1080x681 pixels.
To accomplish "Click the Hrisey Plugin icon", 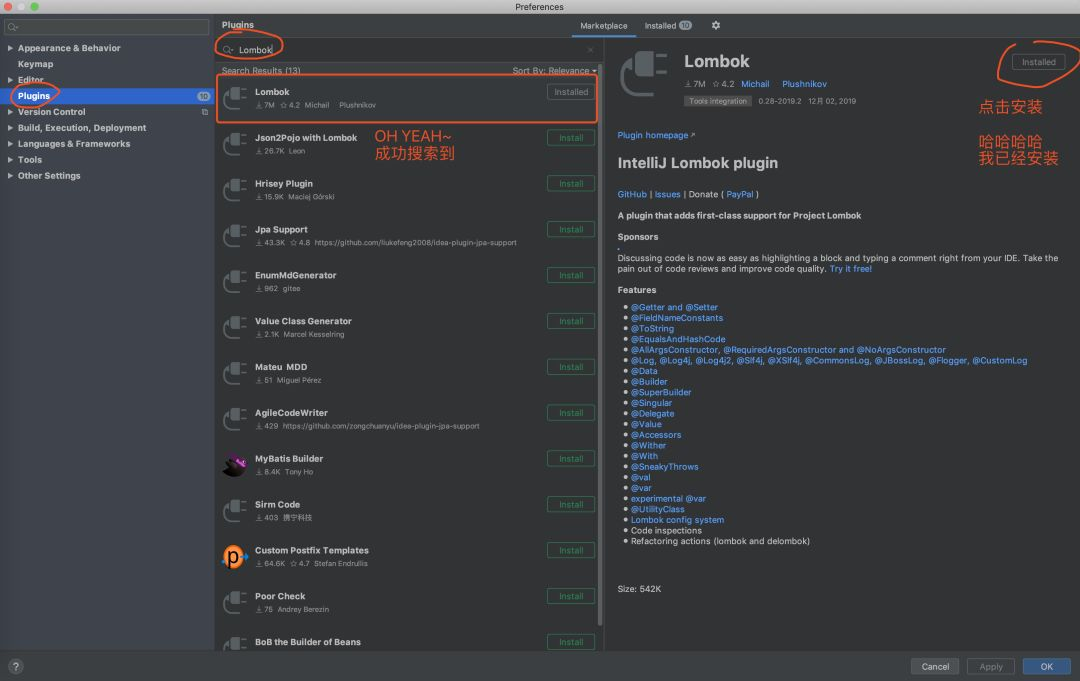I will point(235,190).
